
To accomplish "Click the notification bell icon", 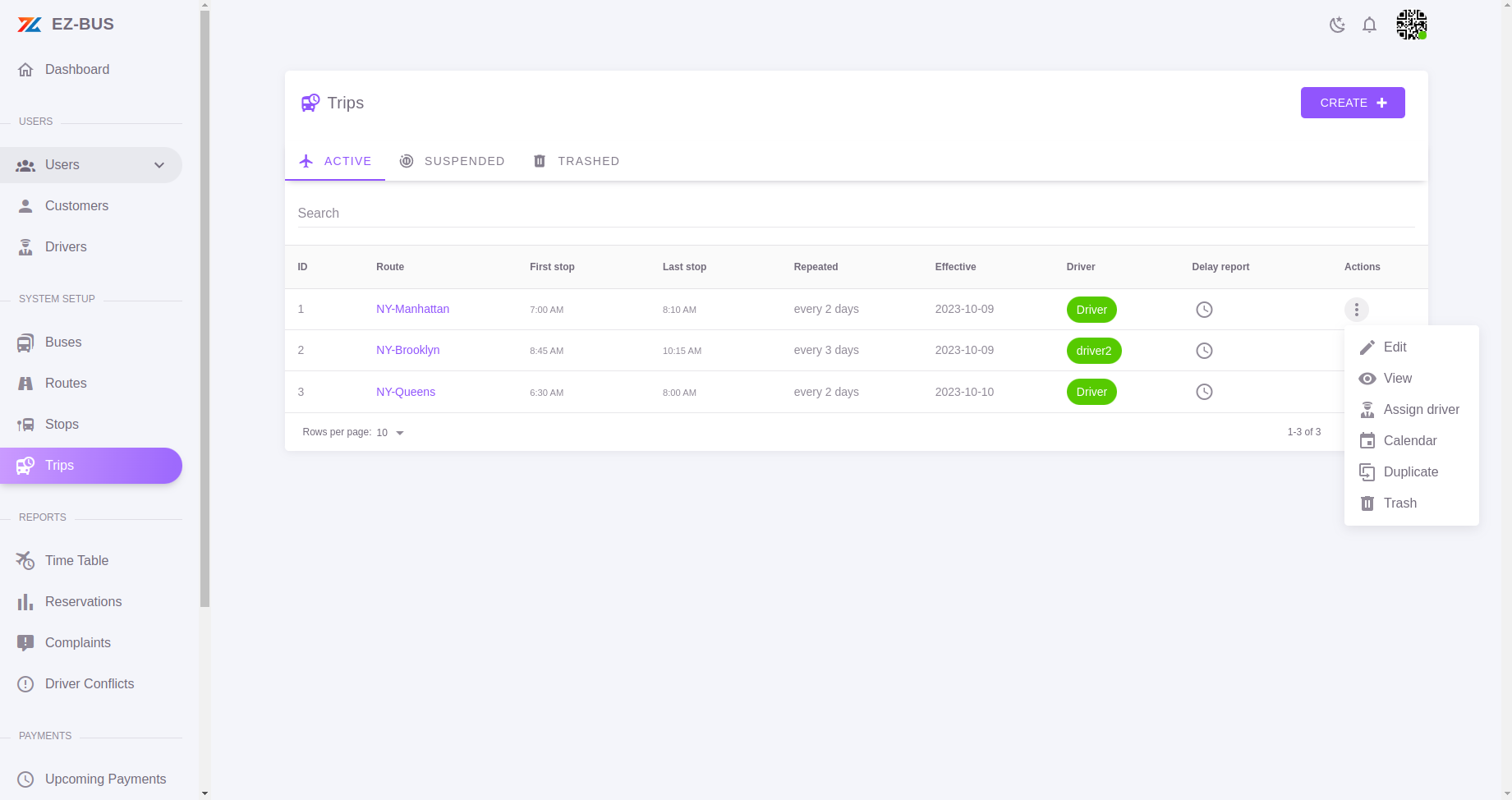I will pyautogui.click(x=1369, y=25).
